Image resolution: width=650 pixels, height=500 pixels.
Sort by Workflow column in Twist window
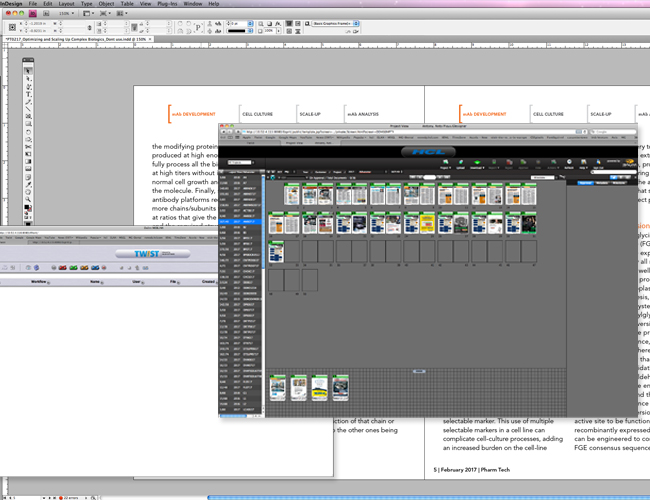pos(39,282)
